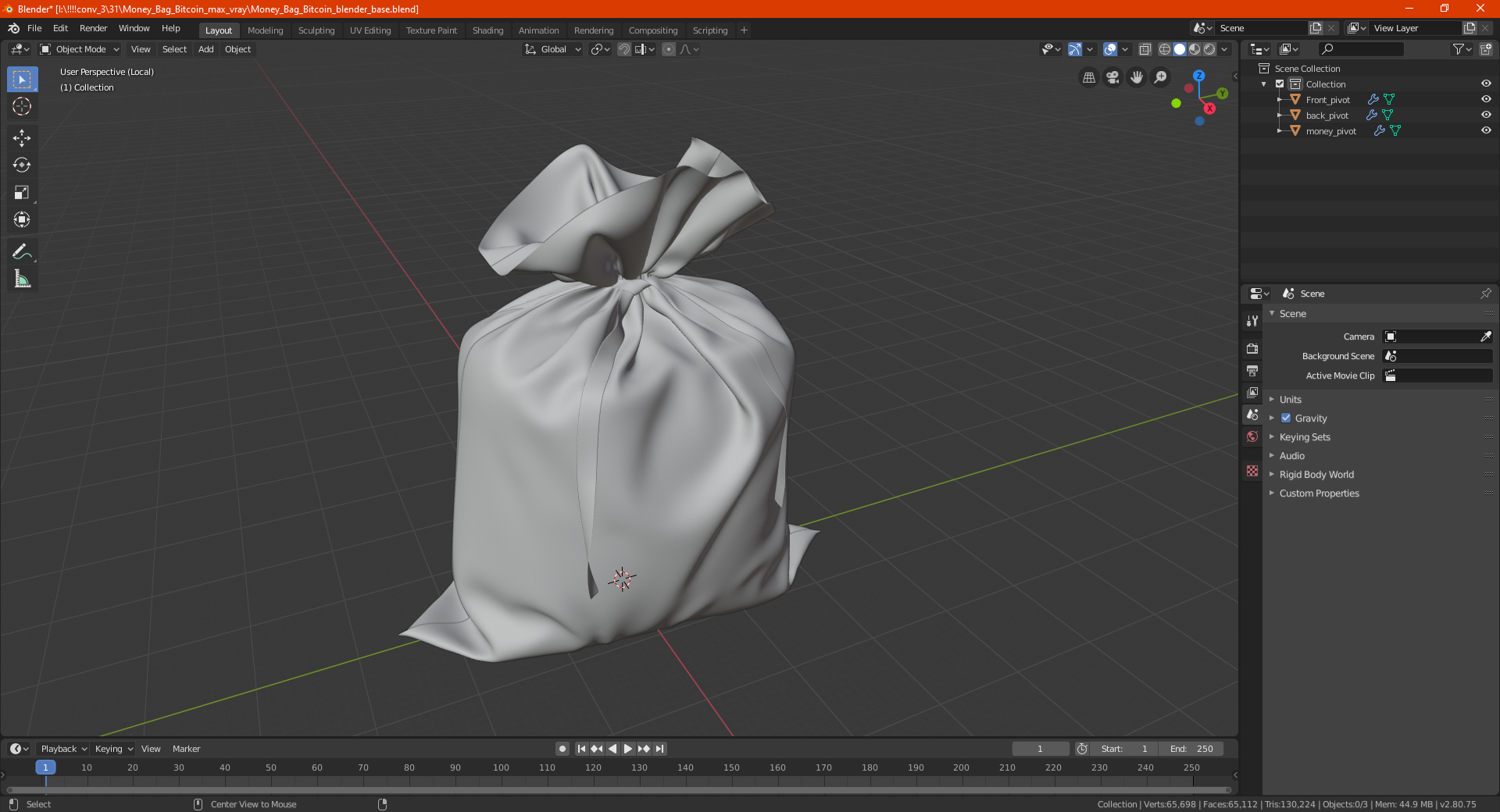Hide the Collection in viewport

coord(1486,84)
